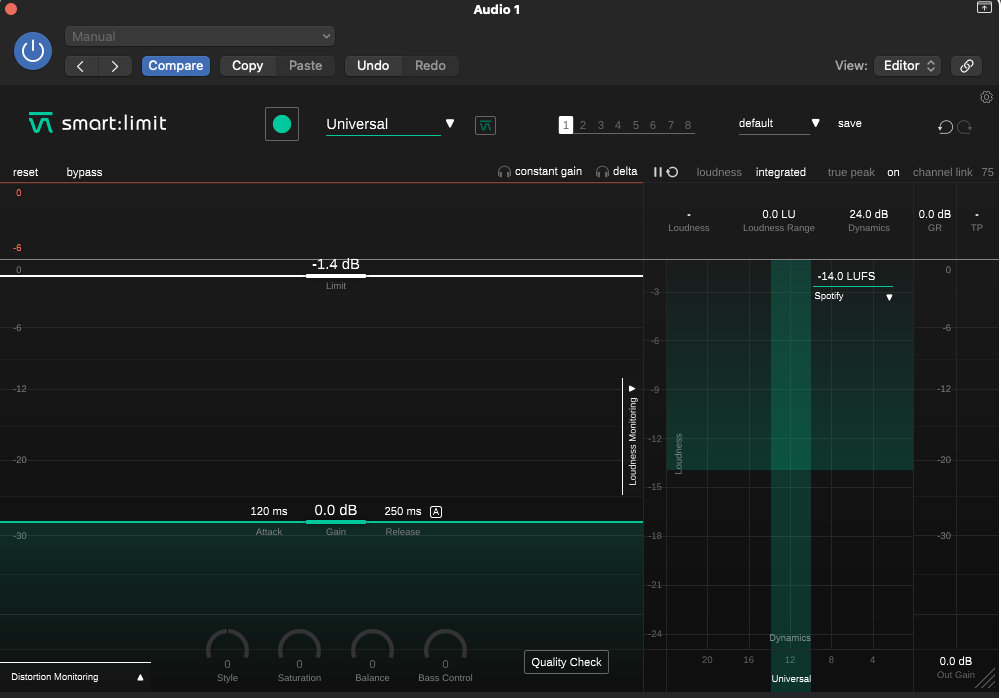Click the smart:limit logo
Viewport: 1001px width, 698px height.
[98, 123]
